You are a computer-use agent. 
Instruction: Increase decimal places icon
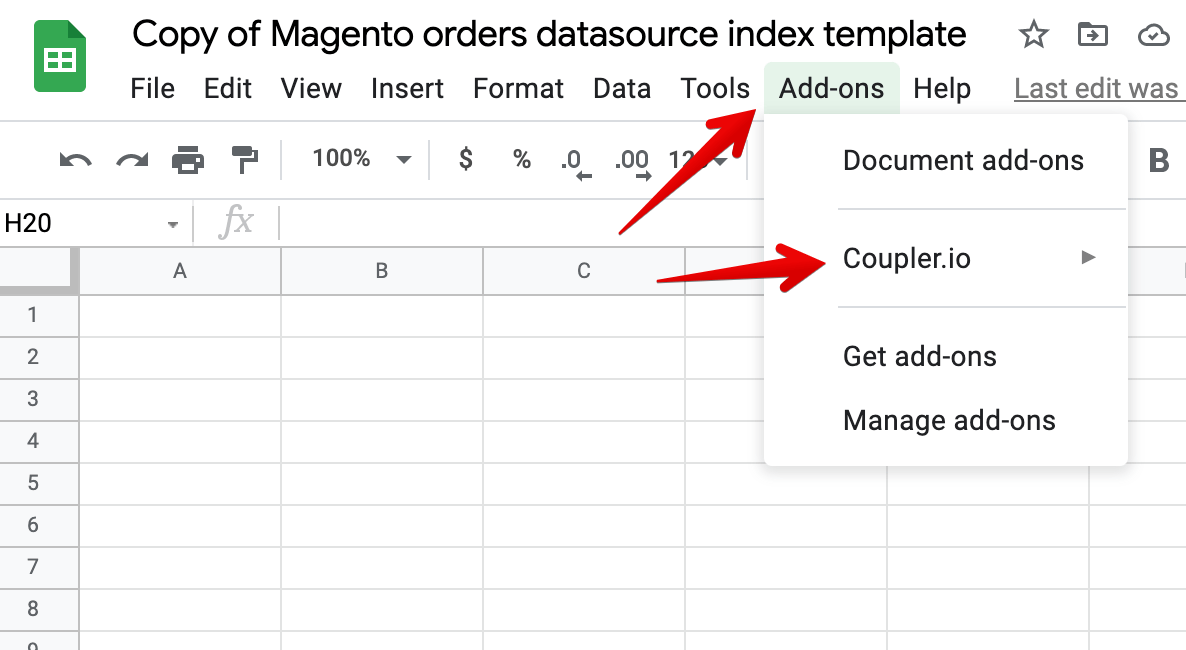pyautogui.click(x=632, y=159)
